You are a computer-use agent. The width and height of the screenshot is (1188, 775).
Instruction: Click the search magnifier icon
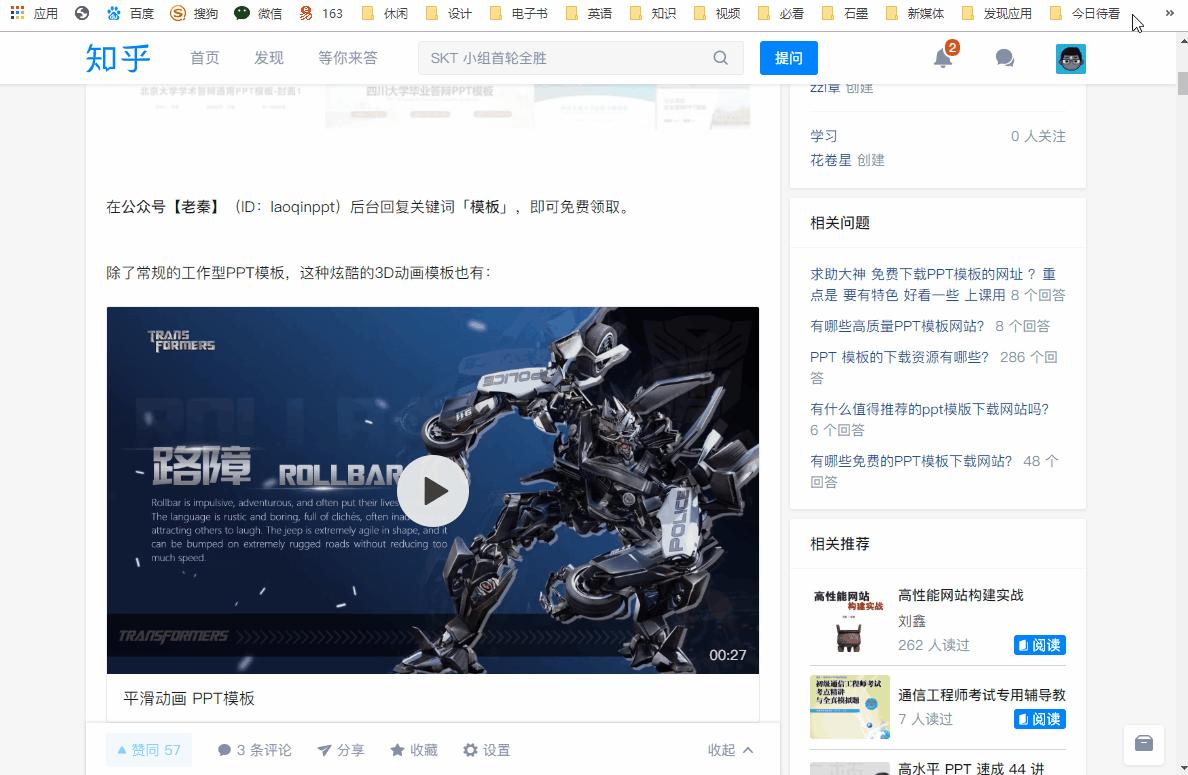pos(721,58)
